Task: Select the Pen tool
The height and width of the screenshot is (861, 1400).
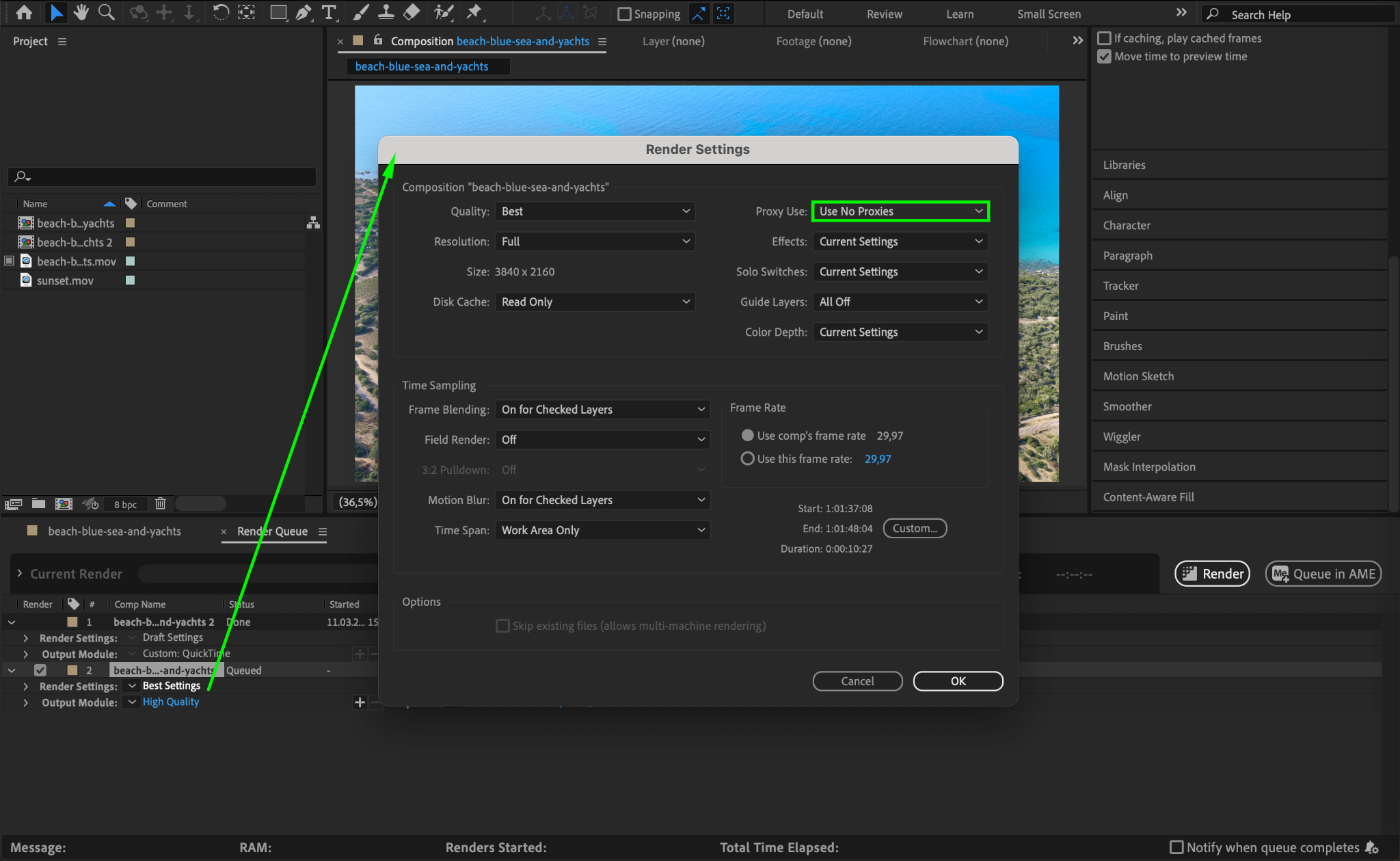Action: click(304, 12)
